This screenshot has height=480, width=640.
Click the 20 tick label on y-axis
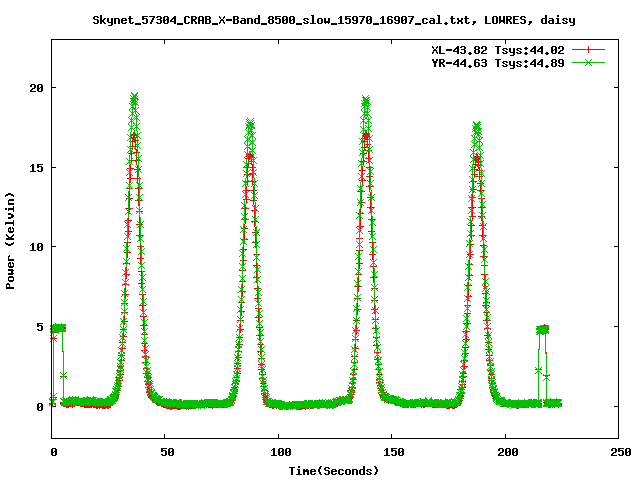[35, 87]
